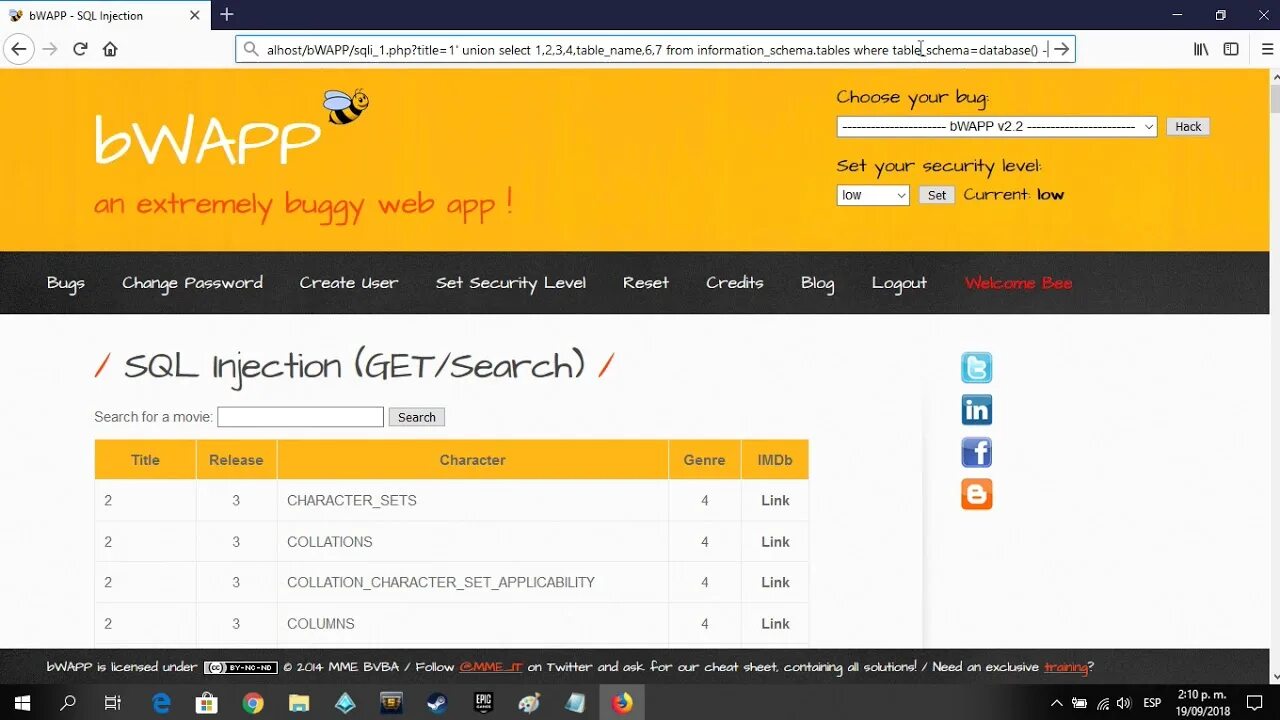This screenshot has width=1280, height=720.
Task: Open the Link for COLLATION_CHARACTER_SET_APPLICABILITY row
Action: (x=775, y=582)
